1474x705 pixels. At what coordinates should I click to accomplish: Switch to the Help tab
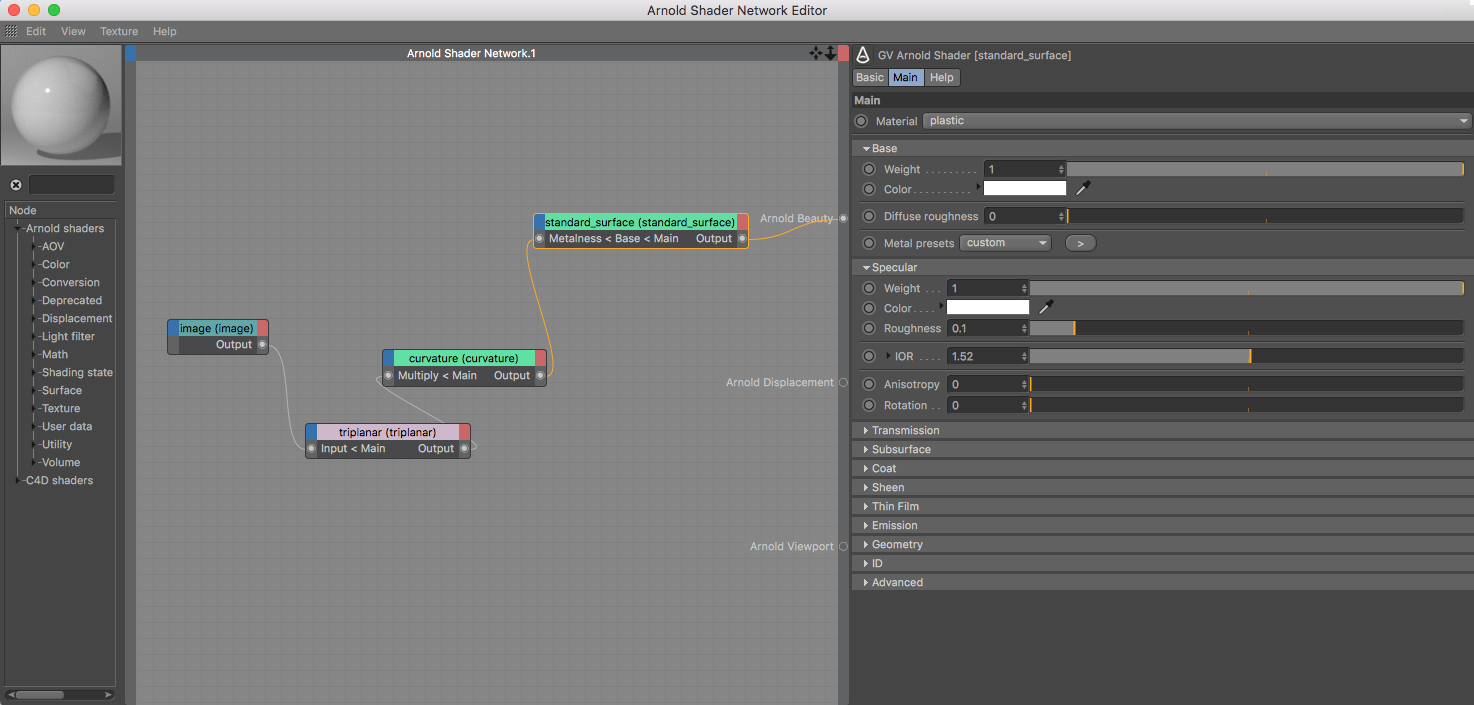point(941,77)
